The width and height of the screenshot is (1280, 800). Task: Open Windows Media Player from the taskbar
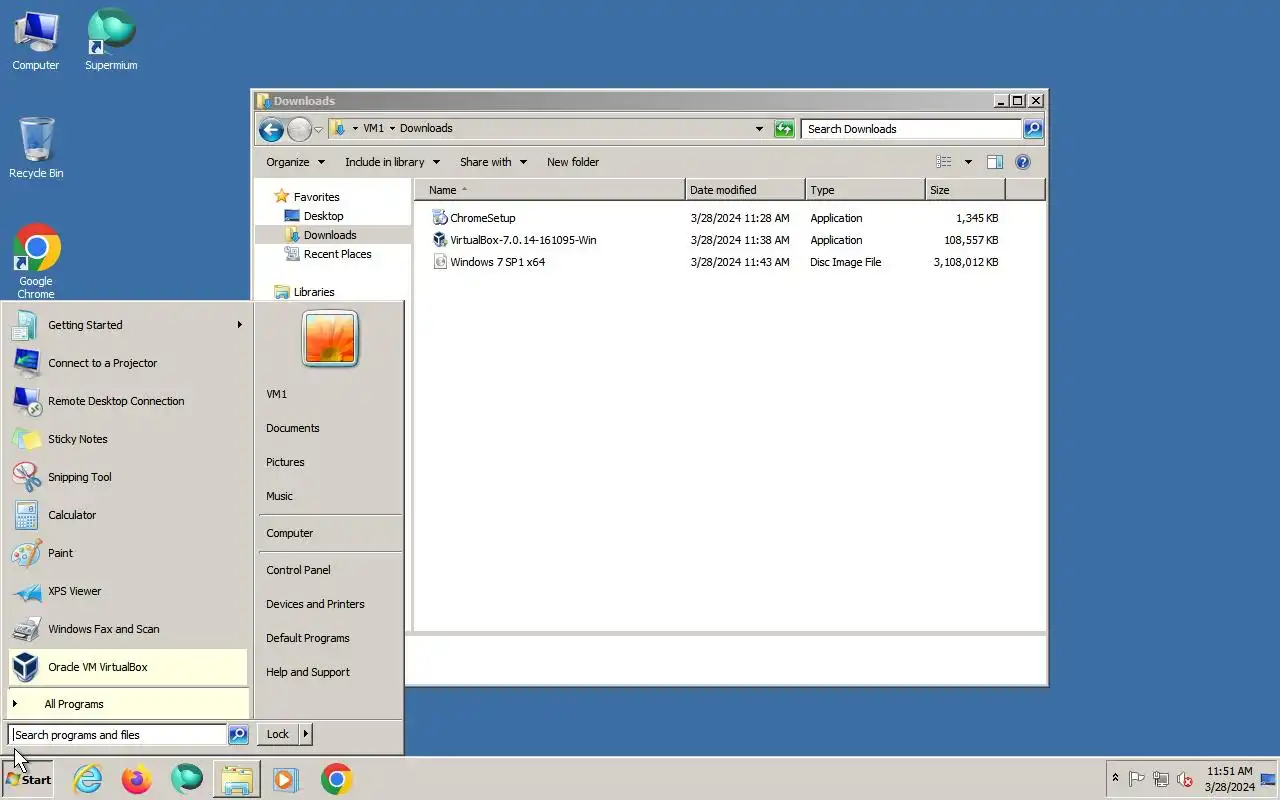[x=286, y=779]
